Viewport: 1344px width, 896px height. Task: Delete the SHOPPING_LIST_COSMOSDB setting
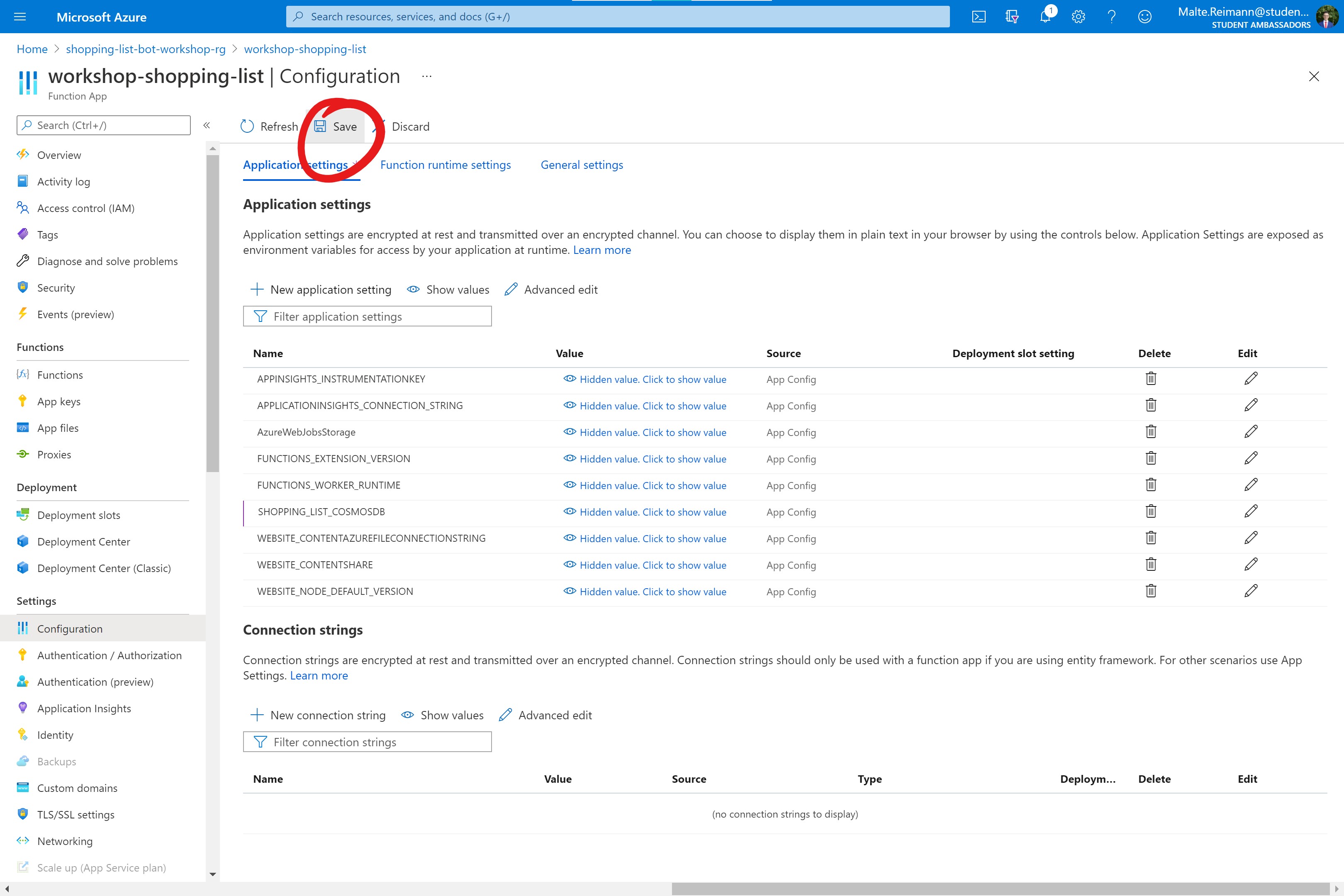[x=1151, y=511]
